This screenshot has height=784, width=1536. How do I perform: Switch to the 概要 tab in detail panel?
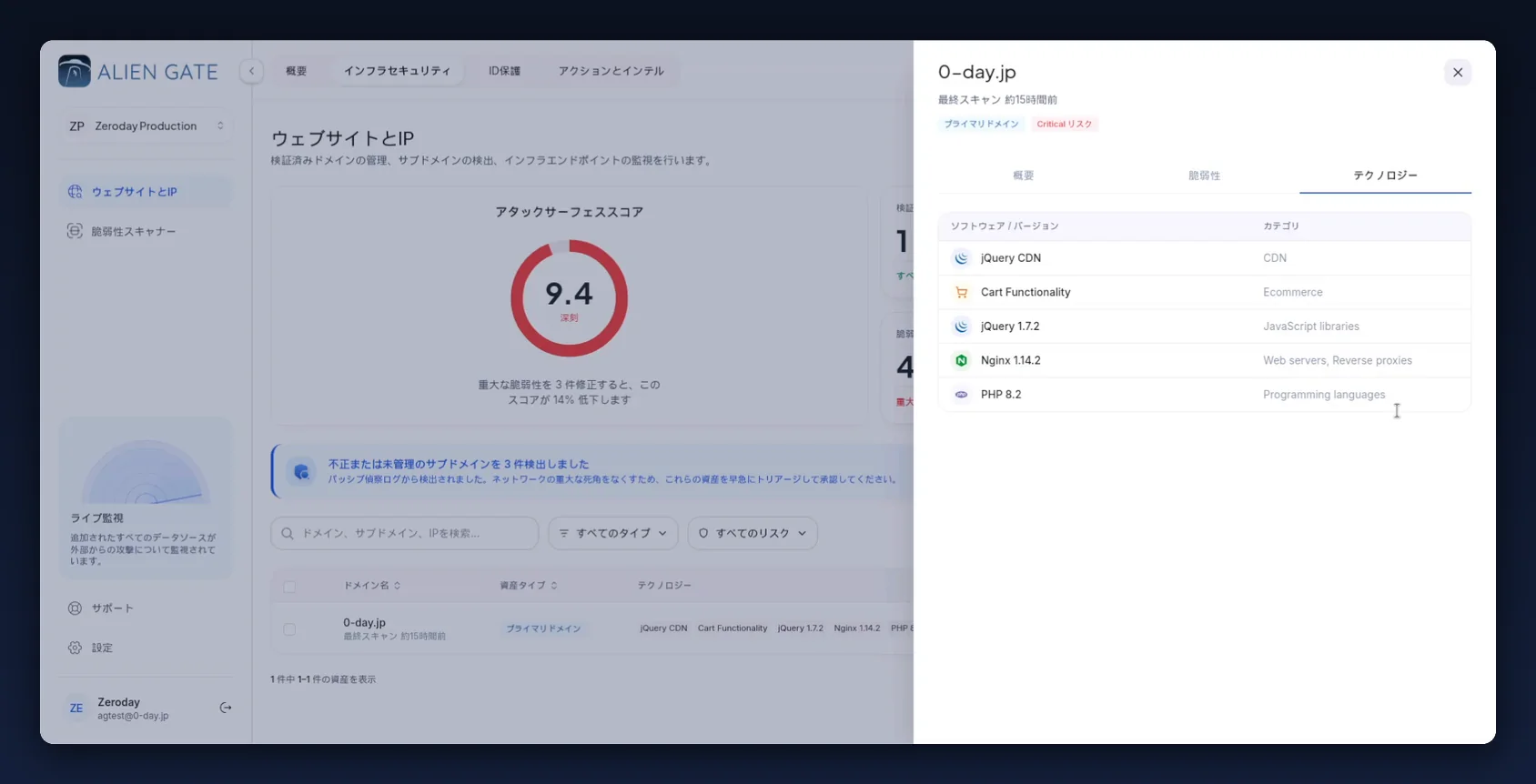(x=1024, y=176)
